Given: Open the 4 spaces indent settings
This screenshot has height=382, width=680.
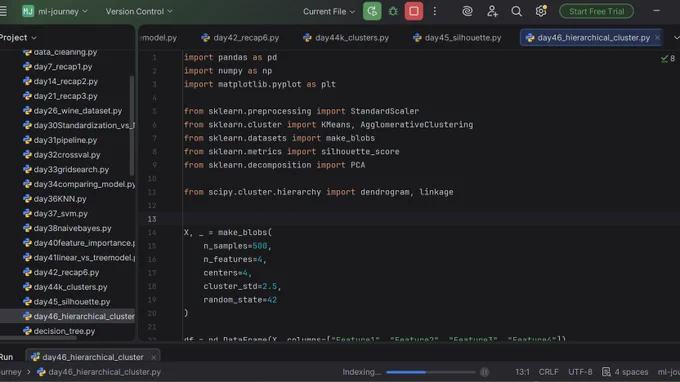Looking at the screenshot, I should click(631, 372).
